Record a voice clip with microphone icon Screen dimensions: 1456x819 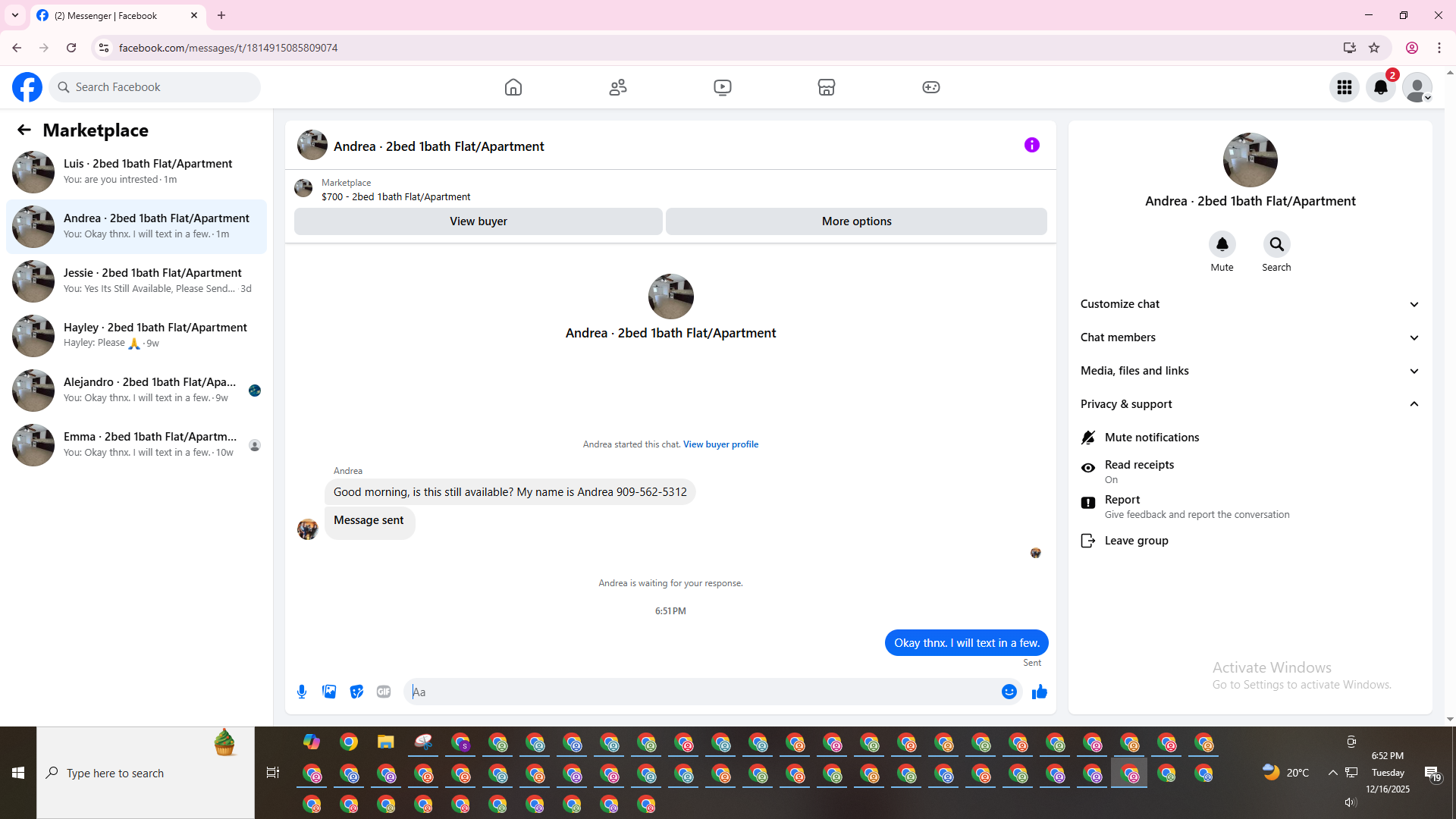point(302,692)
